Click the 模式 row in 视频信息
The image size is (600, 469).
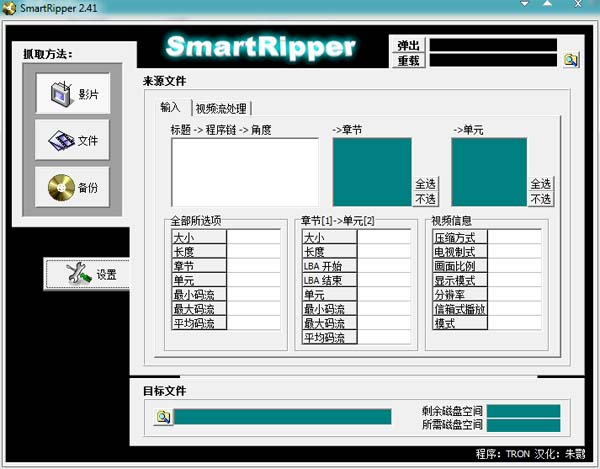click(x=487, y=323)
